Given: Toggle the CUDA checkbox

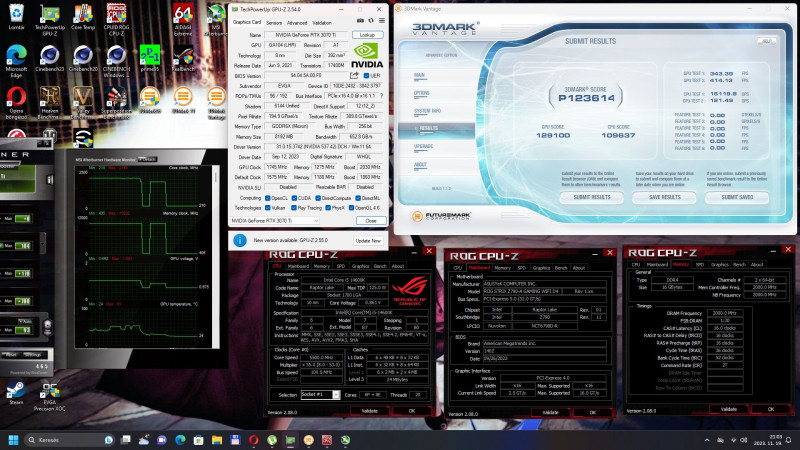Looking at the screenshot, I should (294, 198).
